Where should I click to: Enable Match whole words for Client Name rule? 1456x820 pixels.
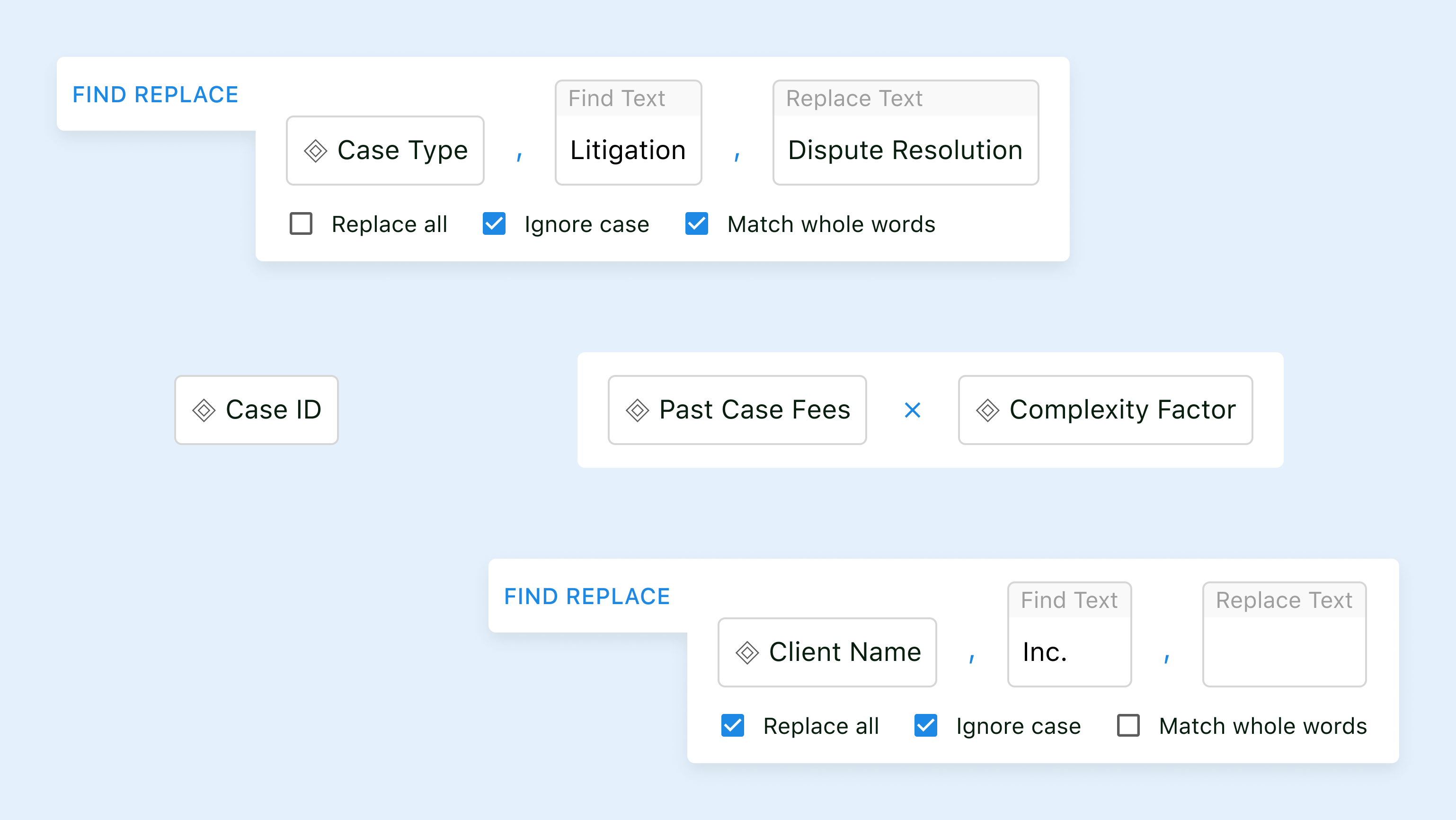1128,725
